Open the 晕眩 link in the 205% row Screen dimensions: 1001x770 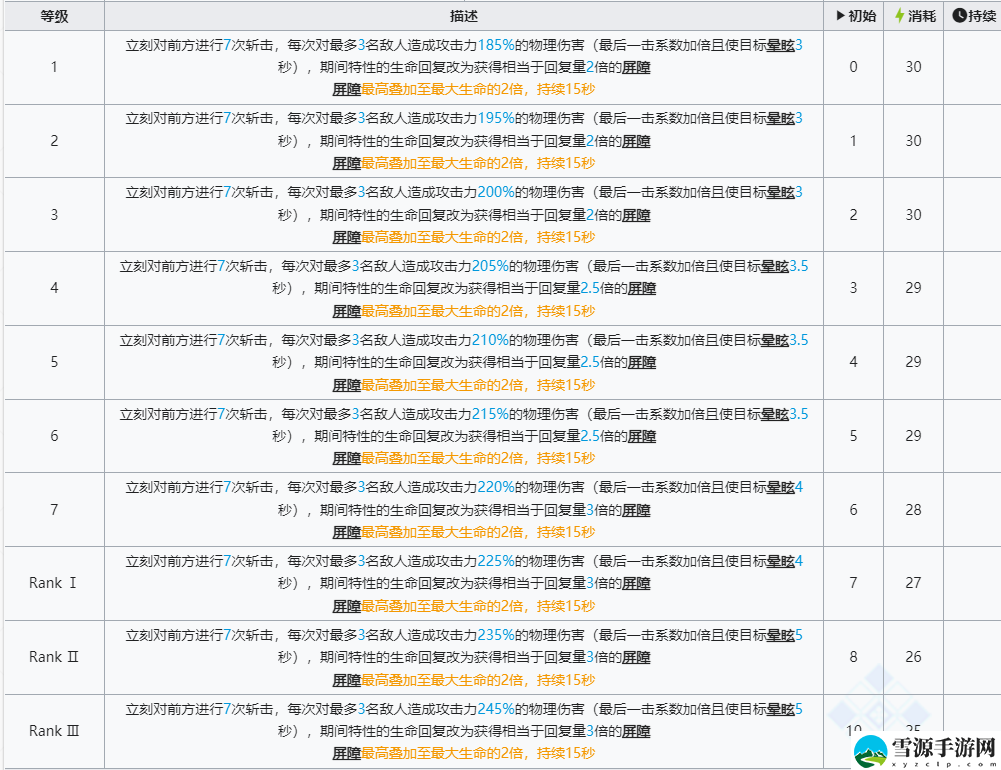pyautogui.click(x=775, y=266)
